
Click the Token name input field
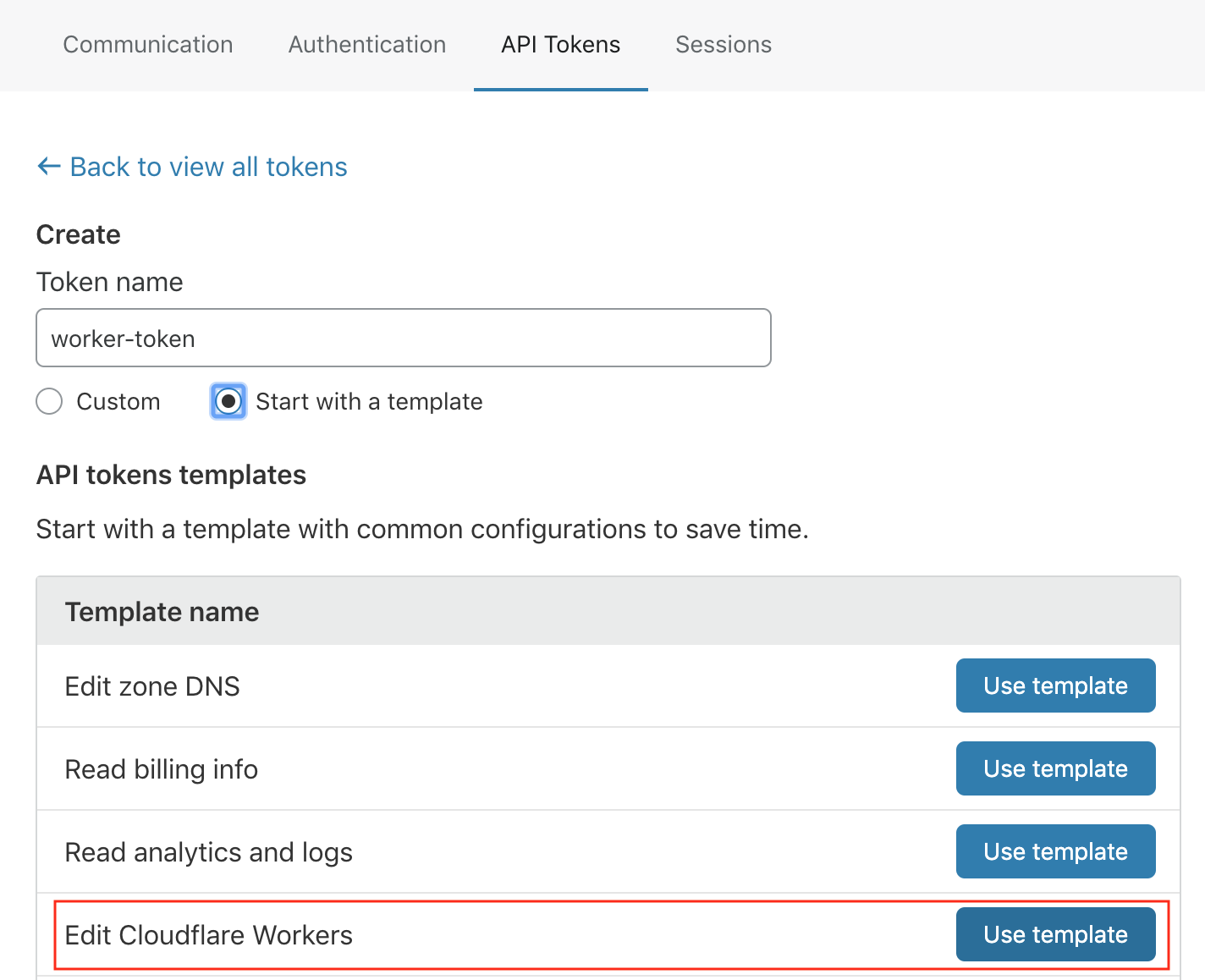coord(403,338)
